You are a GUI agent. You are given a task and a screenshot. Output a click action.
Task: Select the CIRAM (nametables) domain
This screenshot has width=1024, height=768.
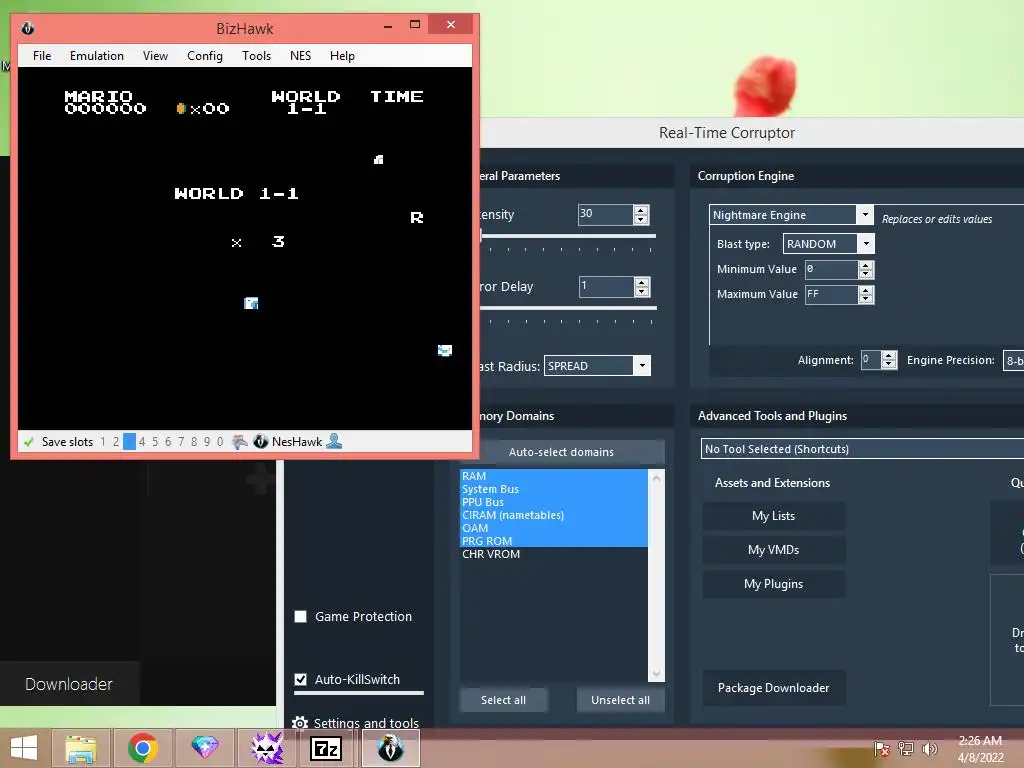click(x=554, y=515)
